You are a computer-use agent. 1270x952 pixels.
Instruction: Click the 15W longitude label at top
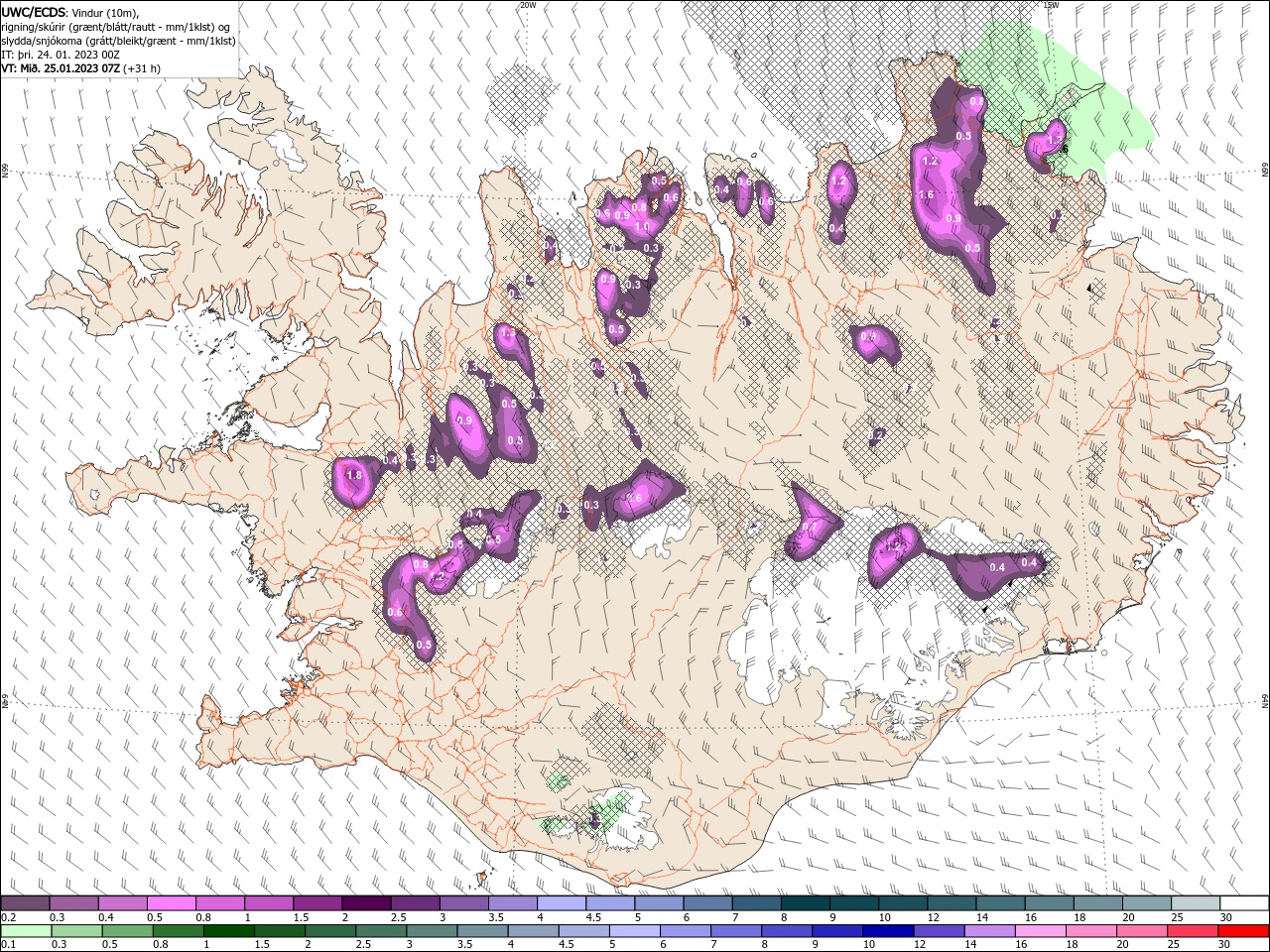[x=1051, y=5]
